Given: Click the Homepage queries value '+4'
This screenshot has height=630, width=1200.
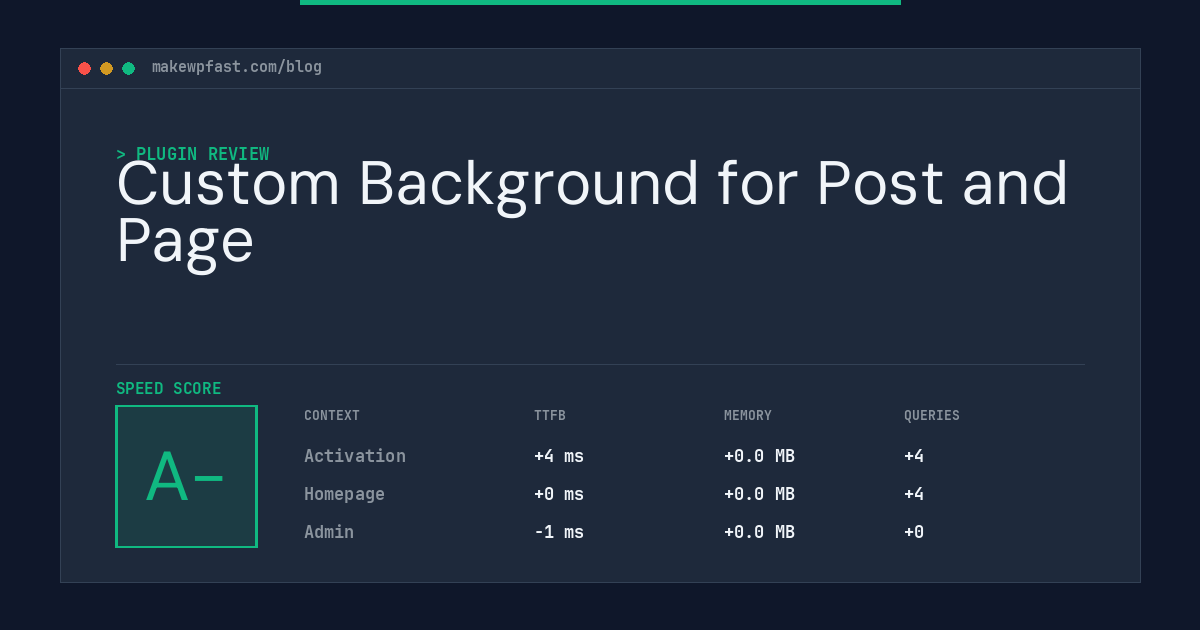Looking at the screenshot, I should tap(914, 494).
